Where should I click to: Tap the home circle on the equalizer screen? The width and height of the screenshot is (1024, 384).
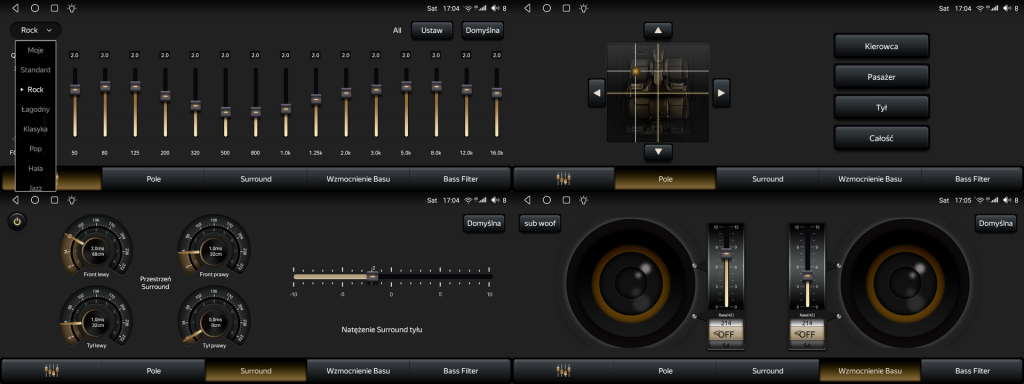35,8
